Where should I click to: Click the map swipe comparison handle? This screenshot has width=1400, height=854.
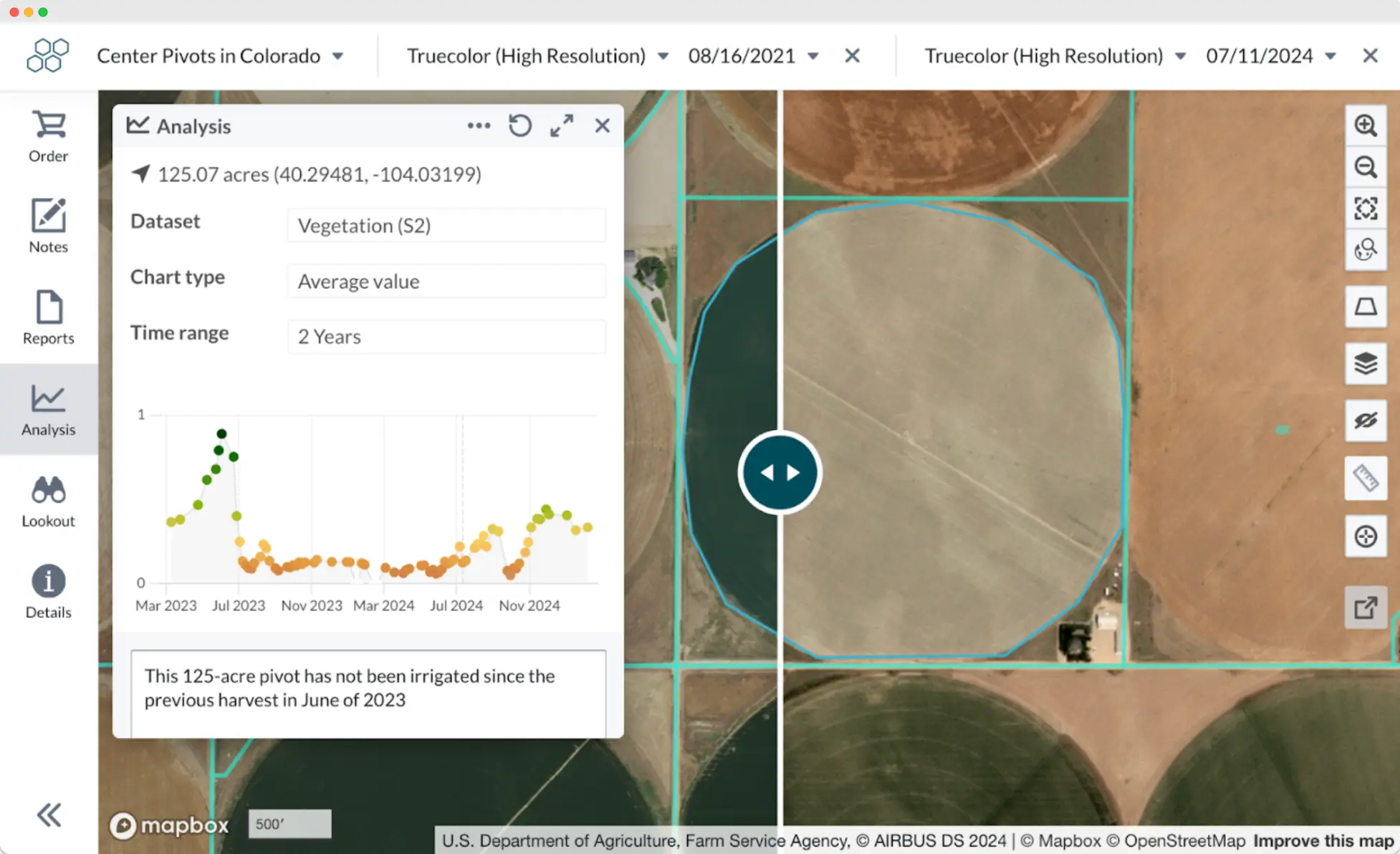[780, 473]
